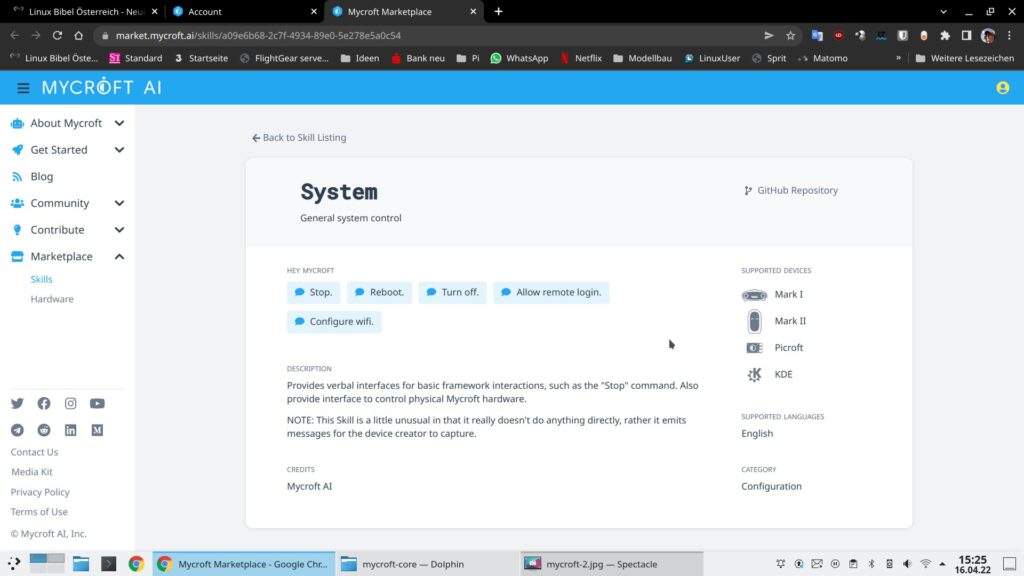Click the "Allow remote login." chip
1024x576 pixels.
(551, 292)
